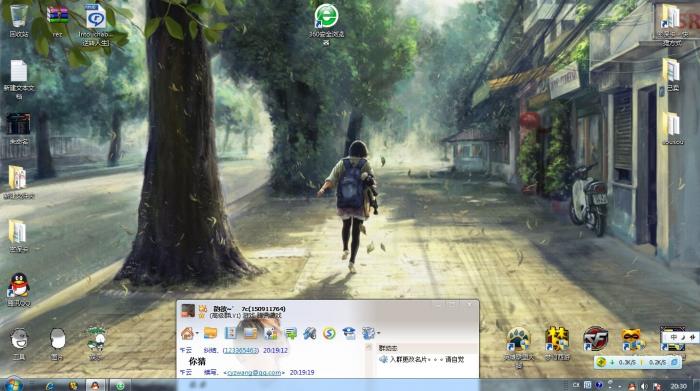Screen dimensions: 700x391
Task: Open group home house icon in QQ toolbar
Action: click(188, 333)
